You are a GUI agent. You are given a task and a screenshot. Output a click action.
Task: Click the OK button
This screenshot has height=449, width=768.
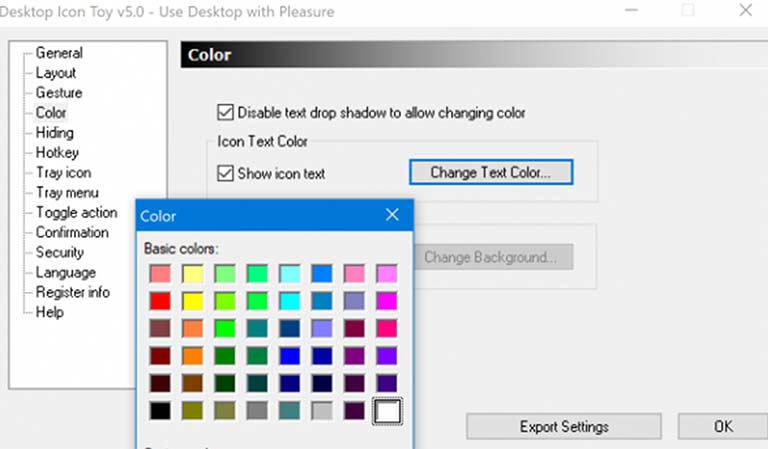[723, 427]
